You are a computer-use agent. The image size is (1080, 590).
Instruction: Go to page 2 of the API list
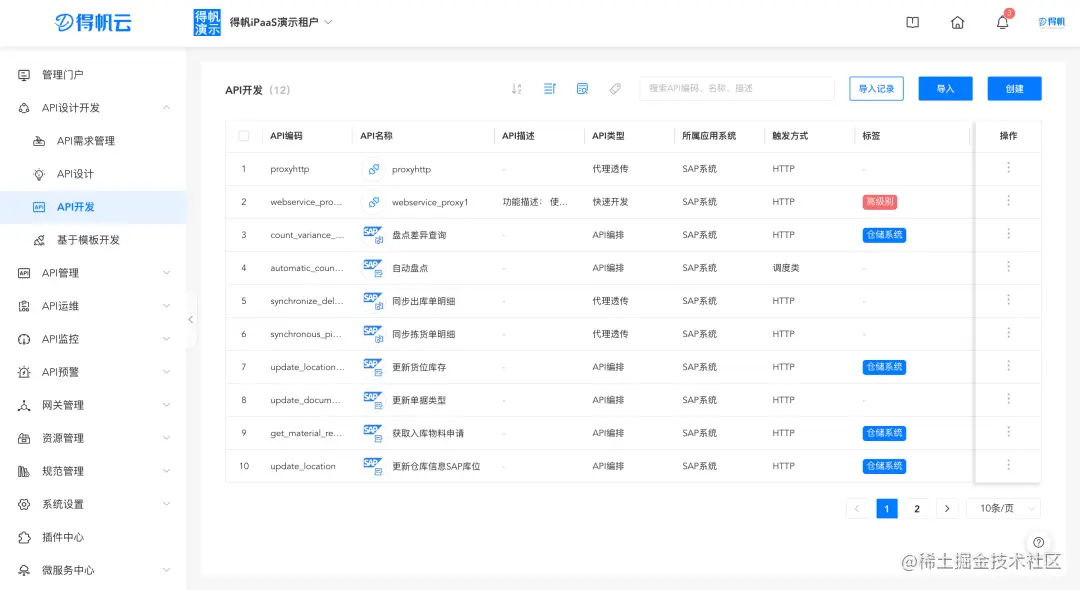[916, 508]
